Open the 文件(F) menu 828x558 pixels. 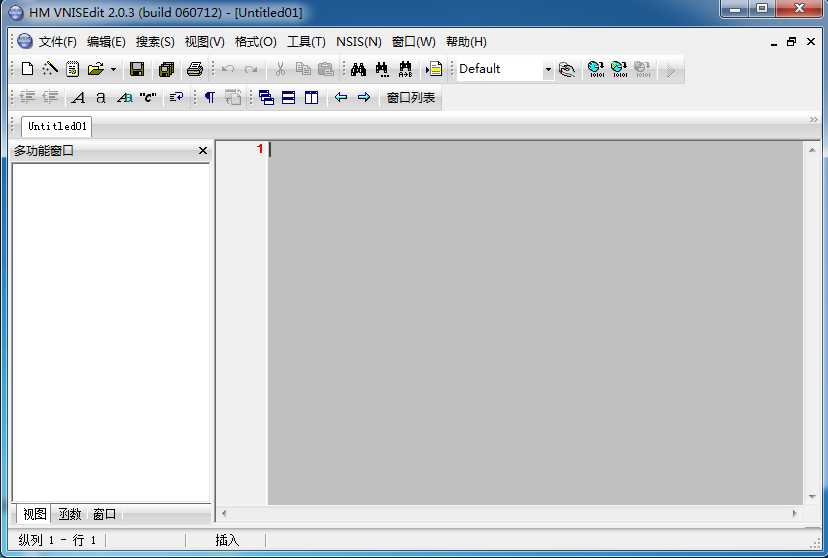tap(58, 42)
